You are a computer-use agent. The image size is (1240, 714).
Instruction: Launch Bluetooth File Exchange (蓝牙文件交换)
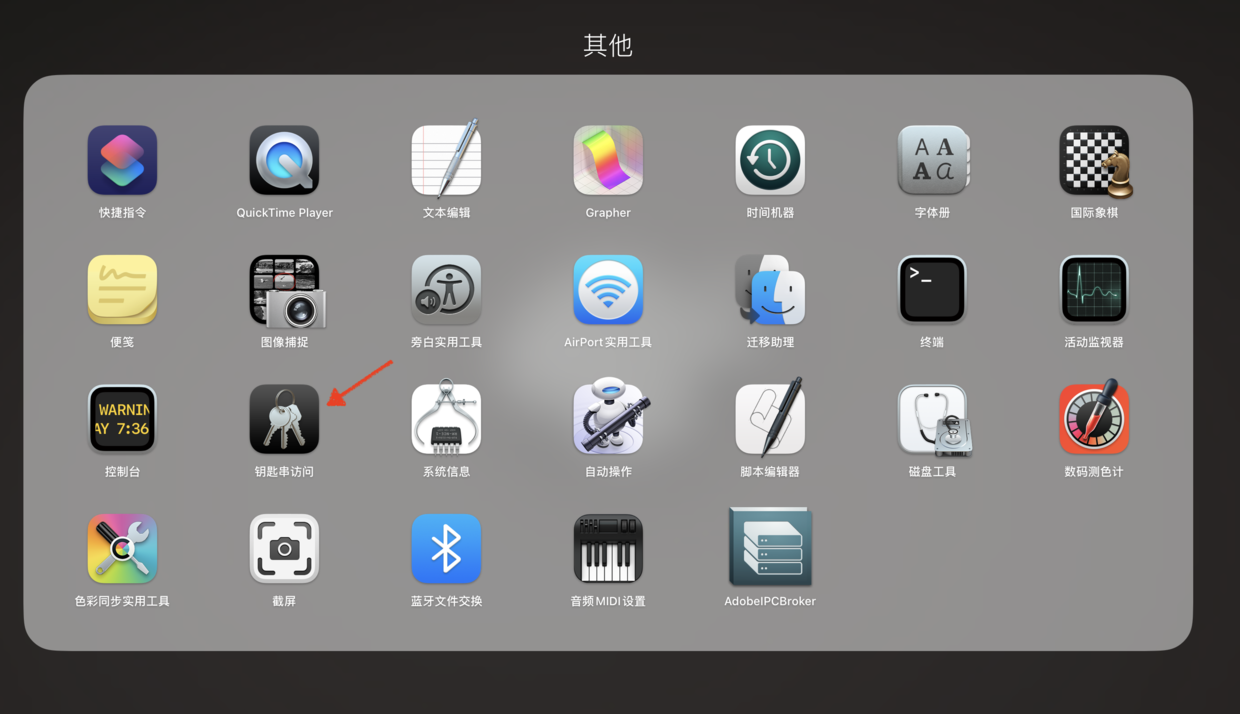[x=446, y=549]
